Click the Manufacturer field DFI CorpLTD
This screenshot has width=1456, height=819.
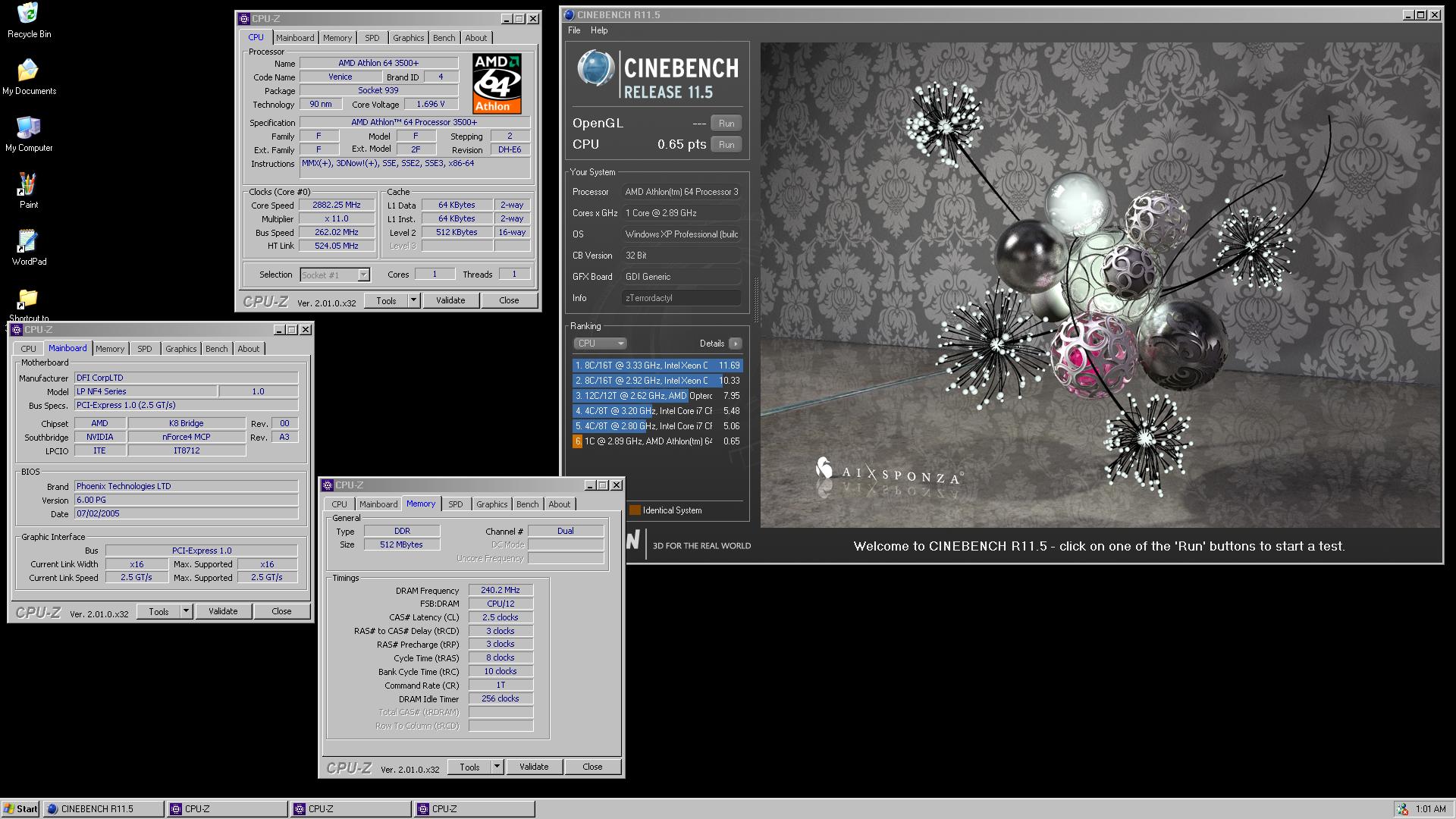(x=186, y=378)
